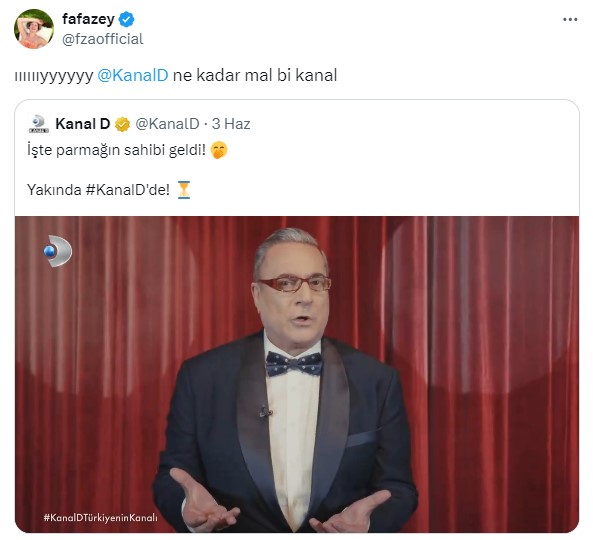Click the tweet text 'ne kadar mal bi kanal'
This screenshot has width=593, height=540.
coord(255,75)
